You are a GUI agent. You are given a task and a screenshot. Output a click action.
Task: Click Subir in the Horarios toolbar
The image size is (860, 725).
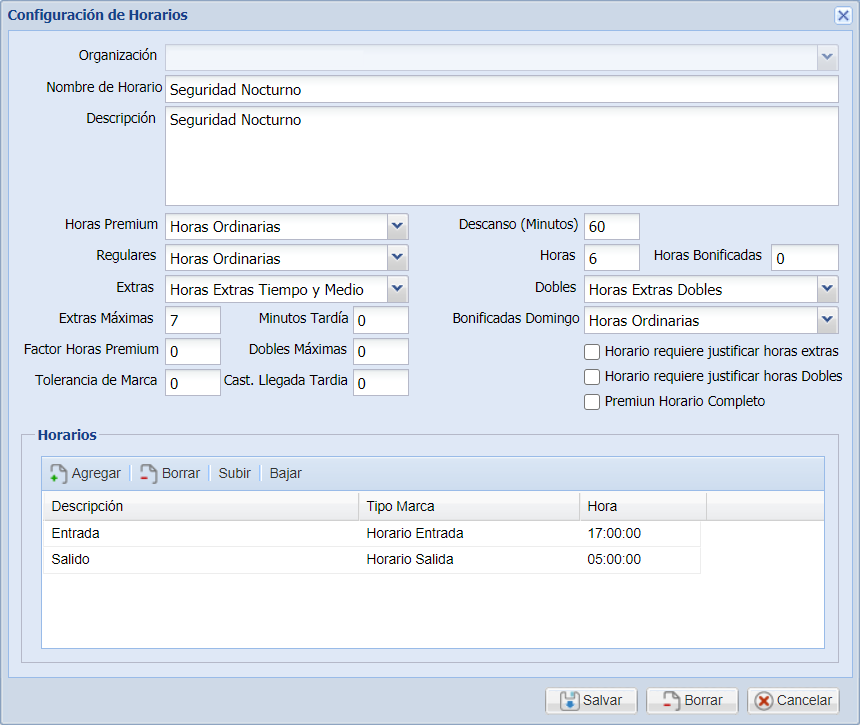235,474
